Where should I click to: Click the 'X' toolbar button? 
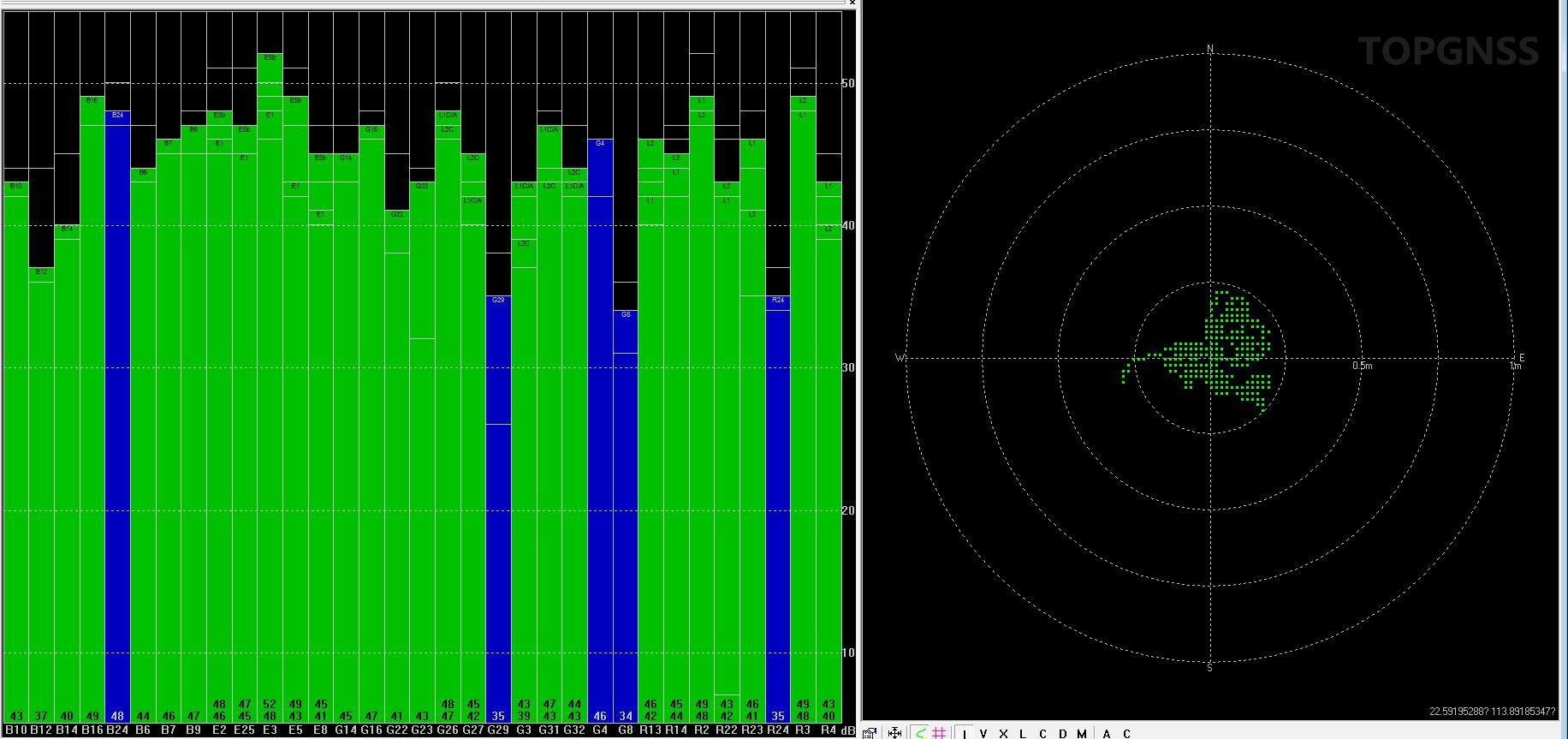pyautogui.click(x=1003, y=733)
